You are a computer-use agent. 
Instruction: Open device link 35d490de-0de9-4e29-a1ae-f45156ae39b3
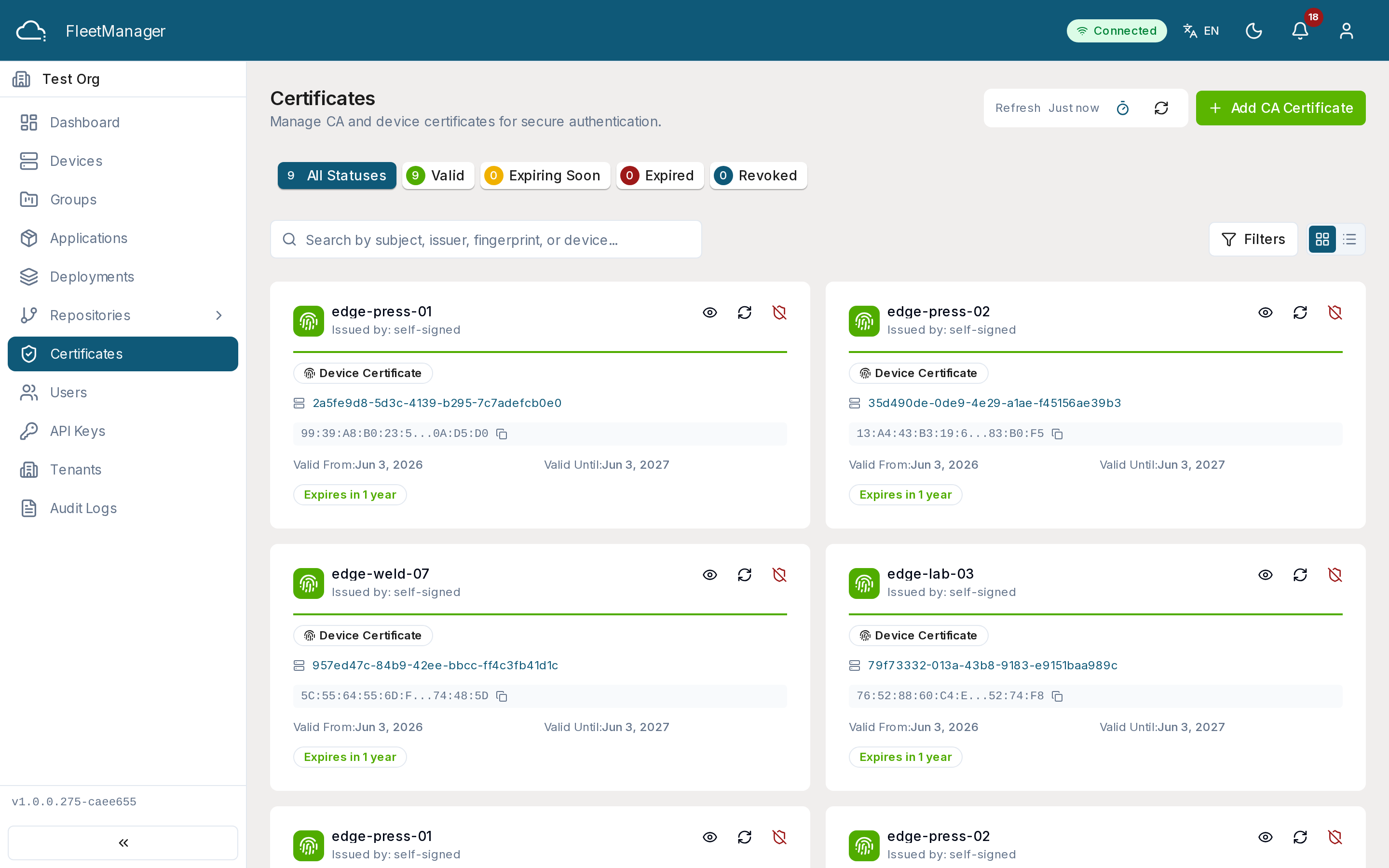pos(994,403)
